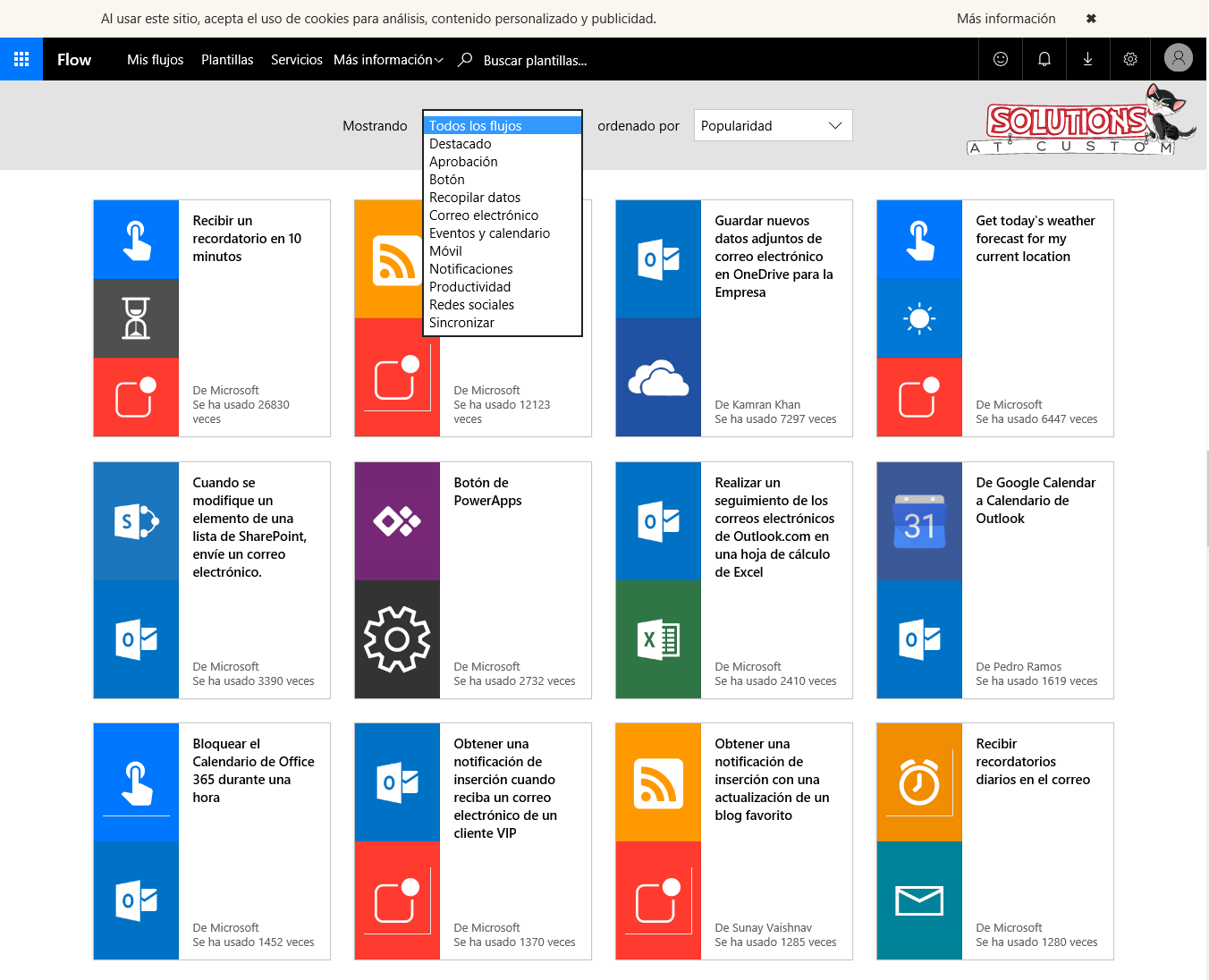Click gear icon in PowerApps button card
The image size is (1209, 980).
(397, 639)
